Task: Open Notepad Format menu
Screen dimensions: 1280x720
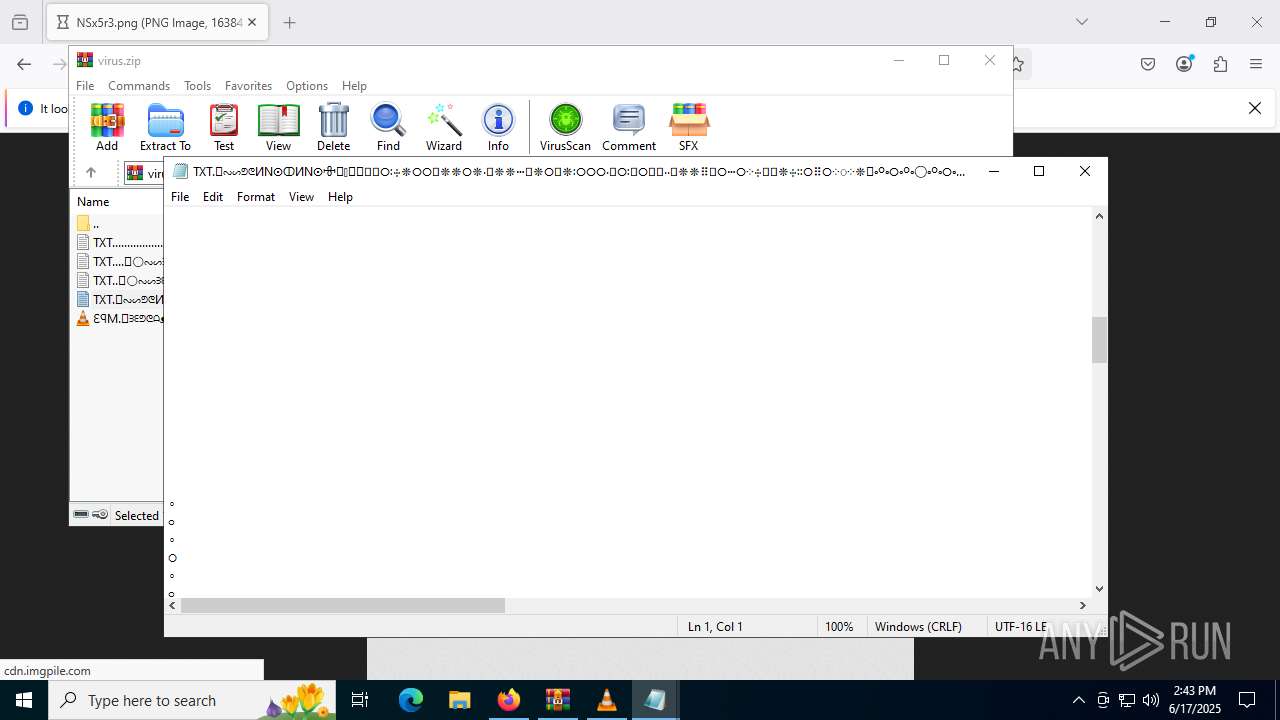Action: click(256, 197)
